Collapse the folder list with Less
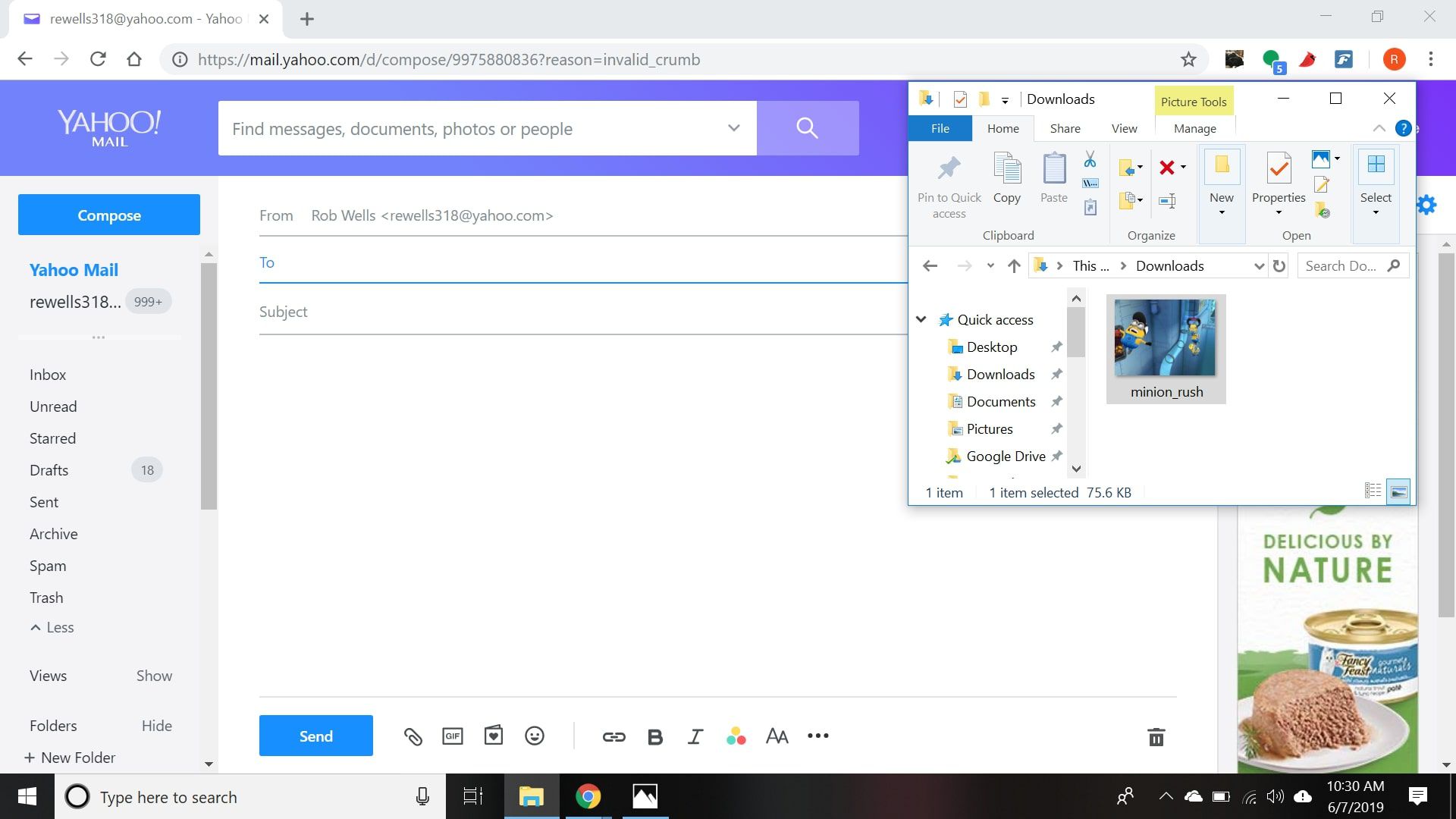This screenshot has width=1456, height=819. tap(52, 627)
